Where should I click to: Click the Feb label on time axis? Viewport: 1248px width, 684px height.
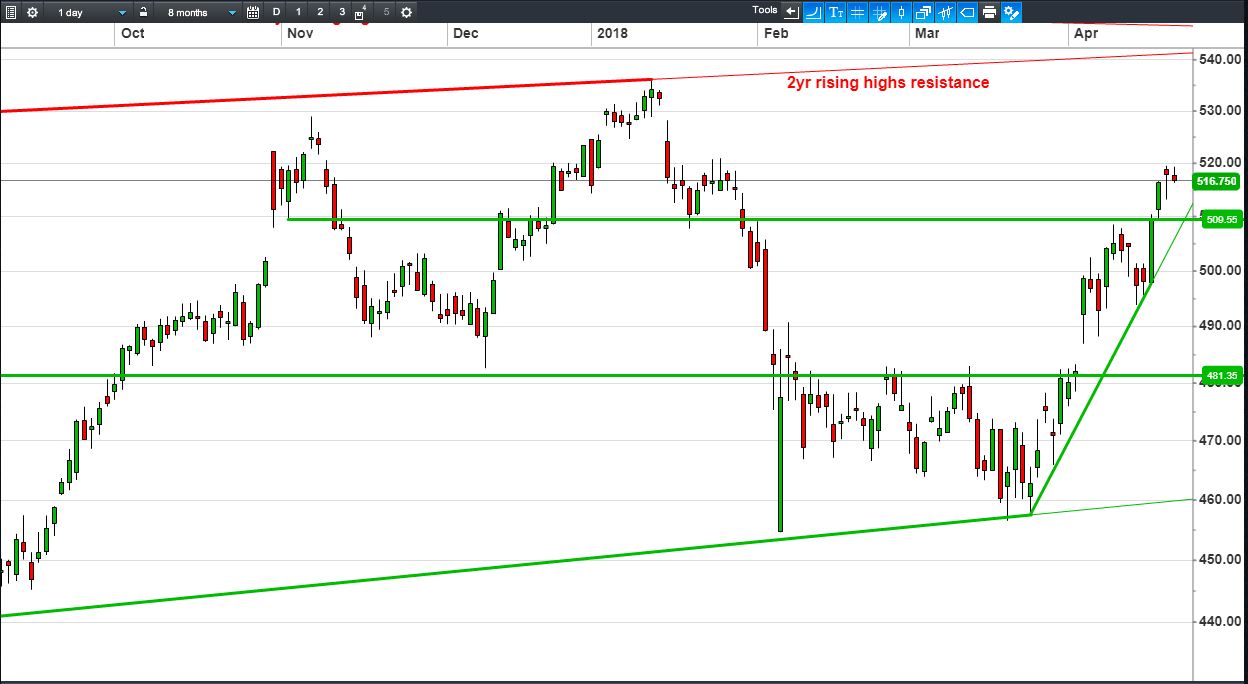[776, 33]
